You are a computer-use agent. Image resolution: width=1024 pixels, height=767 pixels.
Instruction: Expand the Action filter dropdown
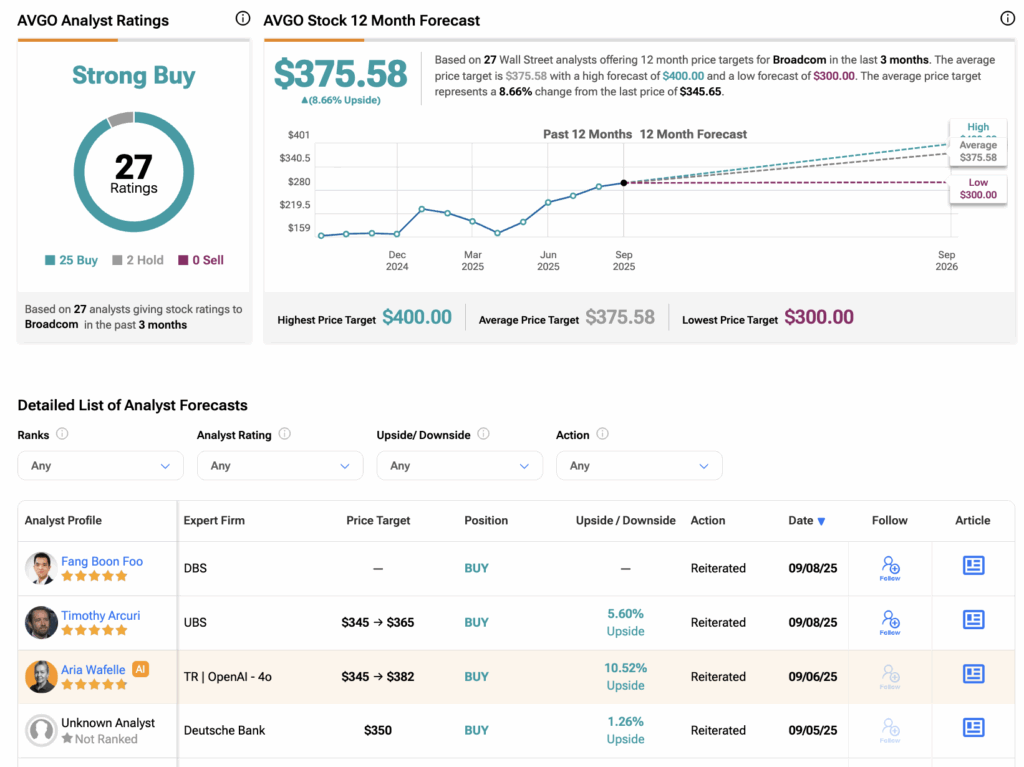coord(639,466)
